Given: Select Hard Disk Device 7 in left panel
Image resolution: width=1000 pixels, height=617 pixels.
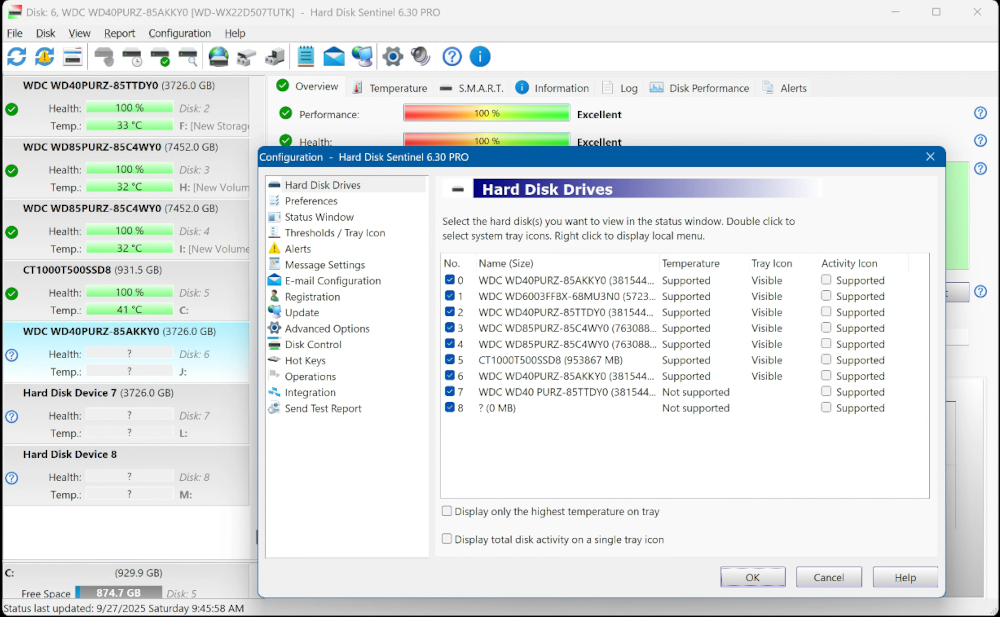Looking at the screenshot, I should [126, 412].
